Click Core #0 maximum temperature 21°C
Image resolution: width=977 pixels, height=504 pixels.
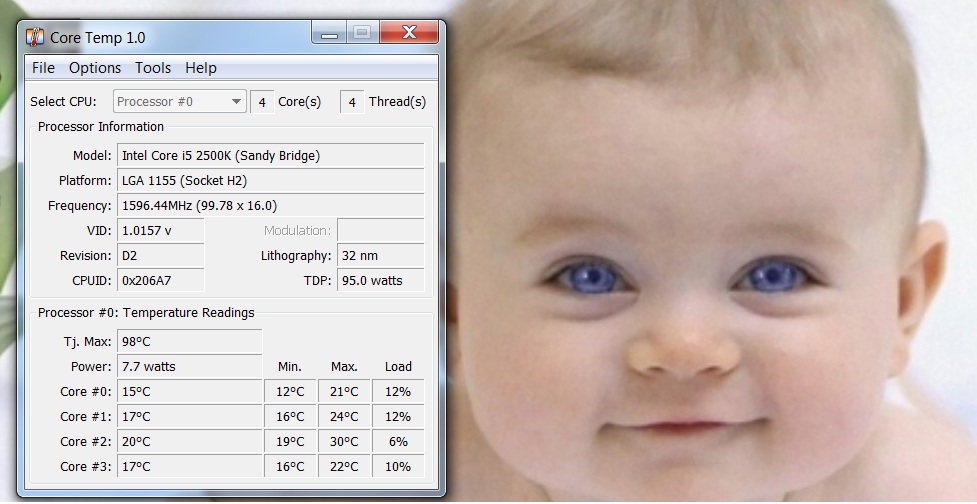click(x=344, y=392)
